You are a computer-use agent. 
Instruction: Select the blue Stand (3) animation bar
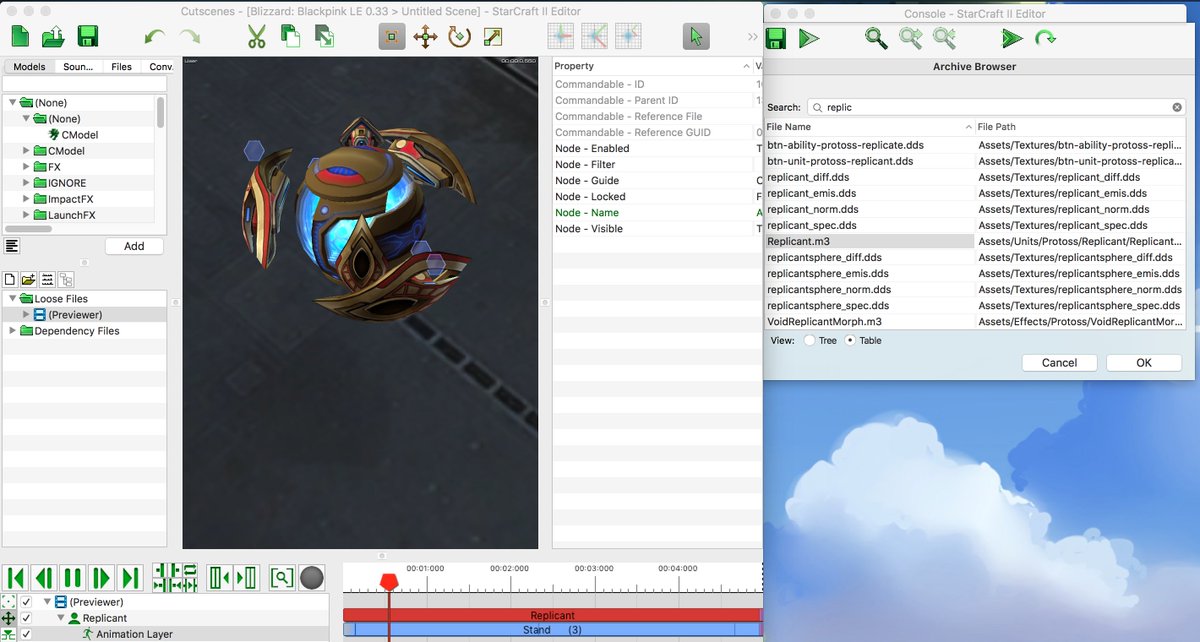(552, 630)
